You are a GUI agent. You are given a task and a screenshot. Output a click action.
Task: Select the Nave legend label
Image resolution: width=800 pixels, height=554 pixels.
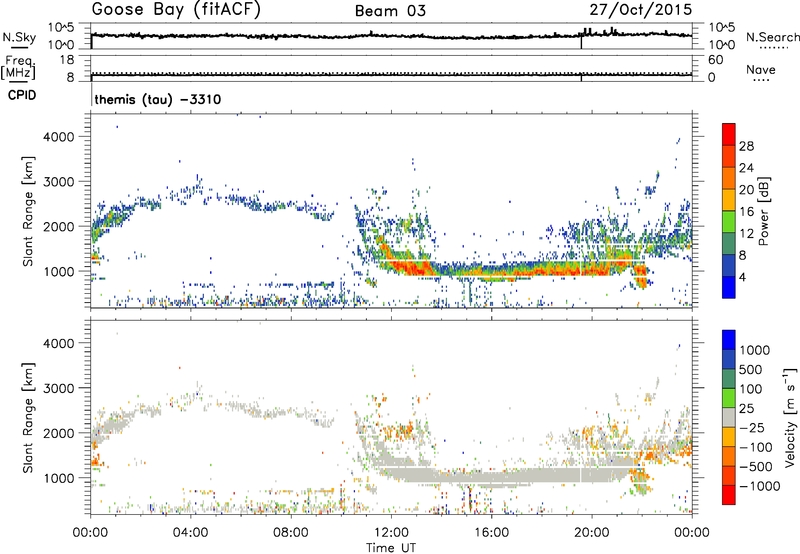coord(761,69)
